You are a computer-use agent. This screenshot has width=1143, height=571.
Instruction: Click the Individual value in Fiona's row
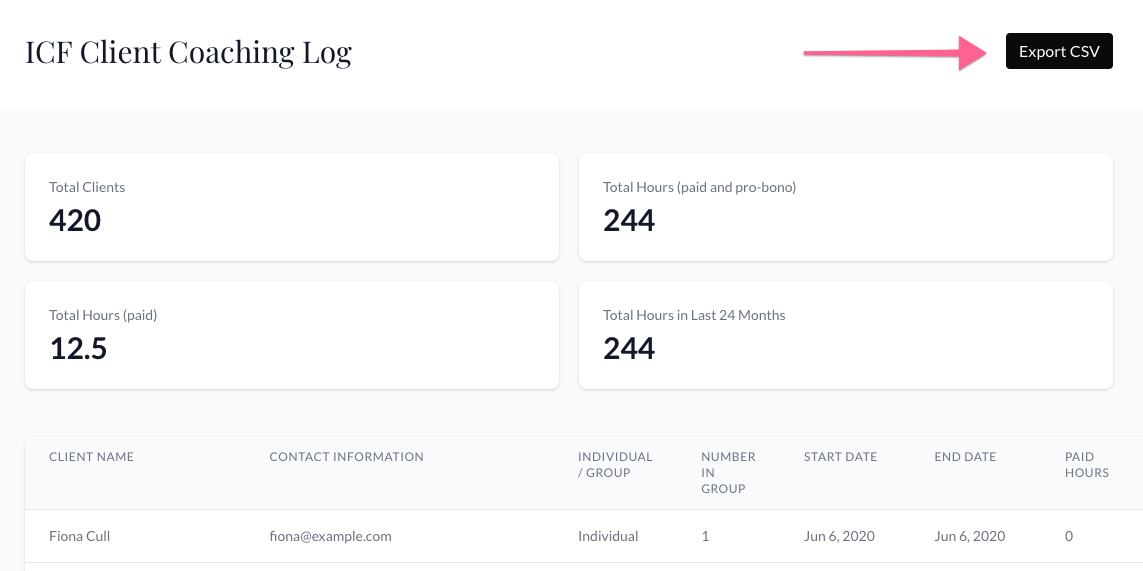[608, 536]
